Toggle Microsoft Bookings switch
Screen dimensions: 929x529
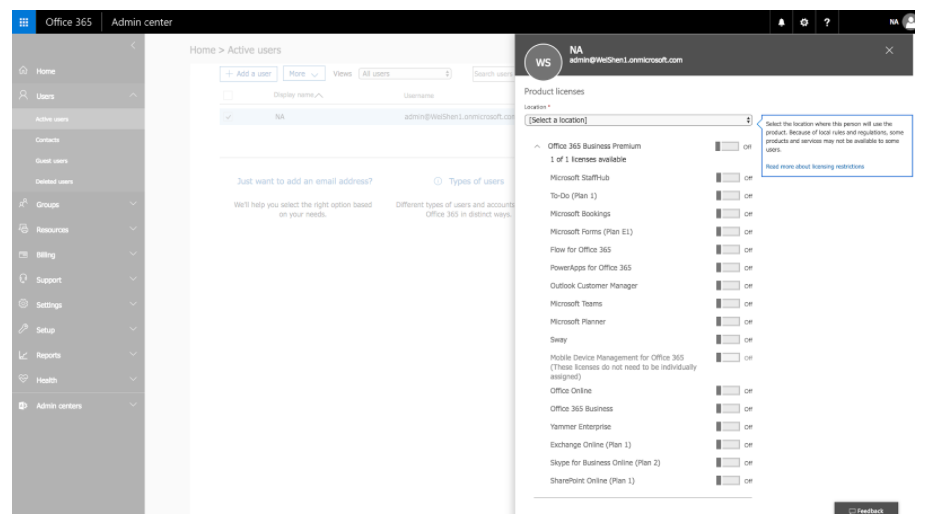coord(728,214)
